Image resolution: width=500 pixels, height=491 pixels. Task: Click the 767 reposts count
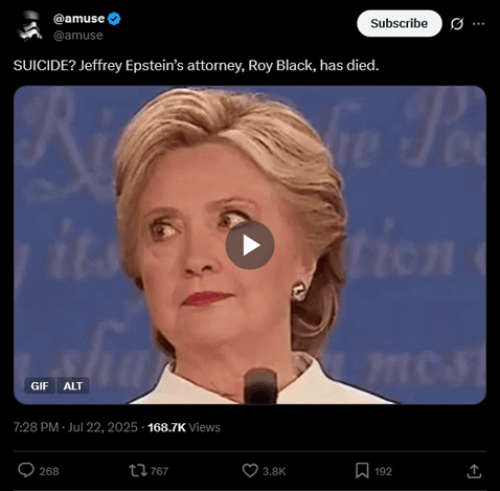click(x=159, y=471)
